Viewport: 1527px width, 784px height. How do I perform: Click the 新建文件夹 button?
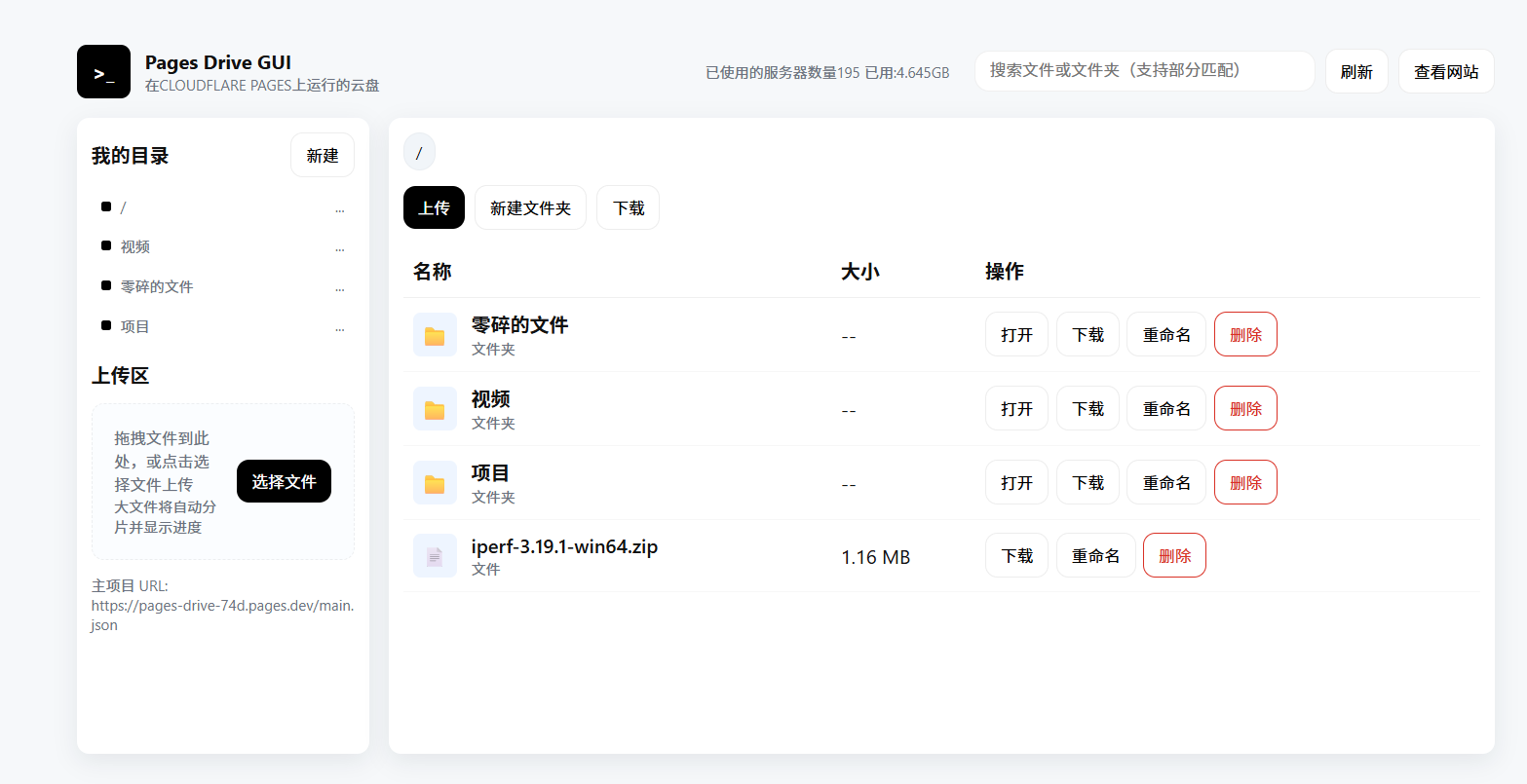click(530, 207)
